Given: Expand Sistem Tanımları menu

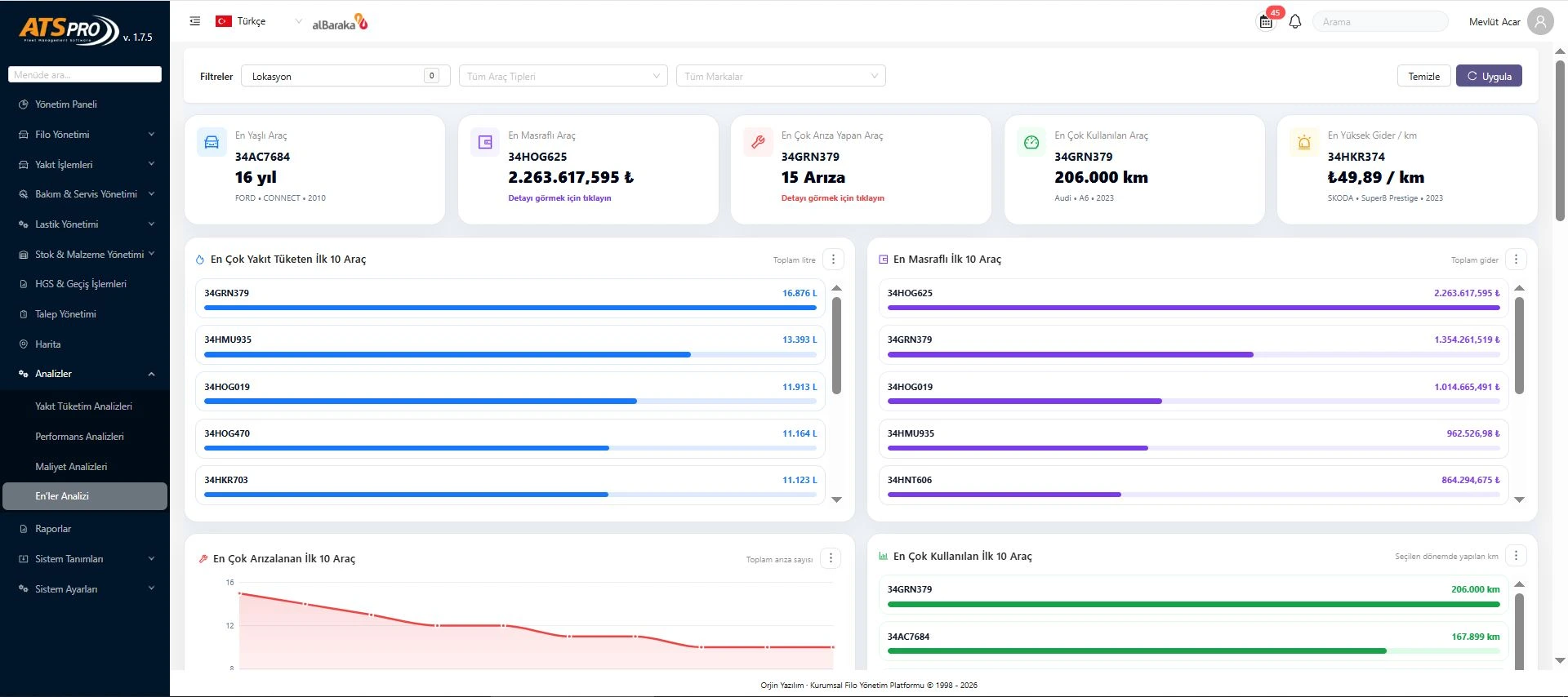Looking at the screenshot, I should [x=85, y=559].
